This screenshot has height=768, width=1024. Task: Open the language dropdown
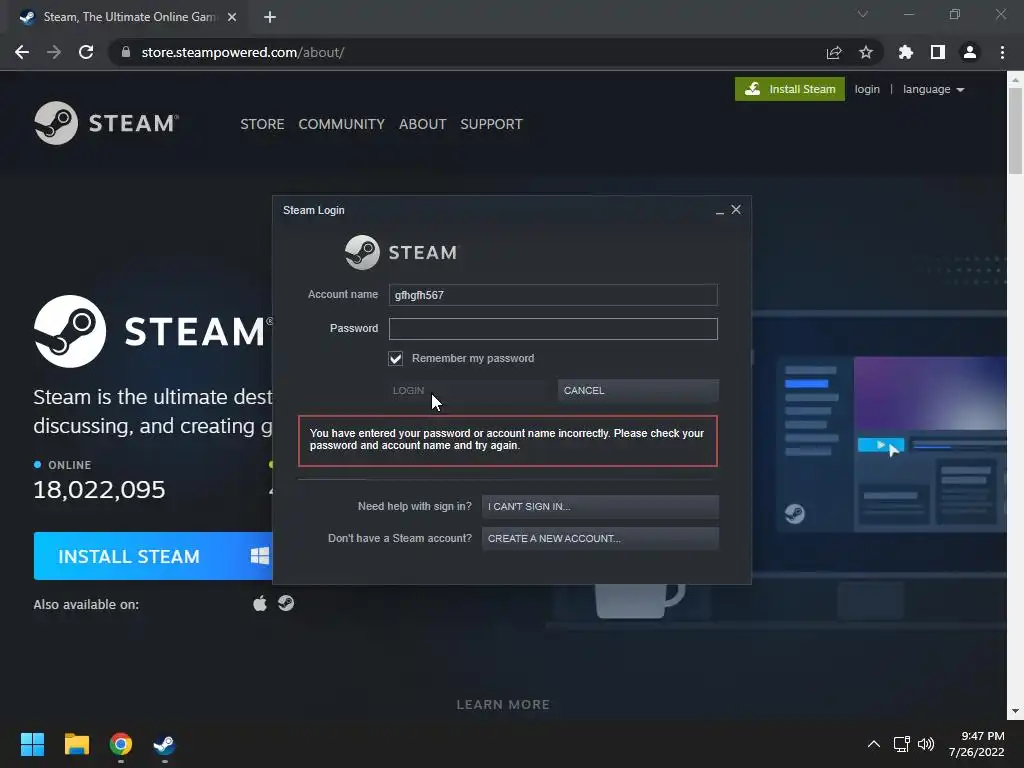[x=933, y=89]
